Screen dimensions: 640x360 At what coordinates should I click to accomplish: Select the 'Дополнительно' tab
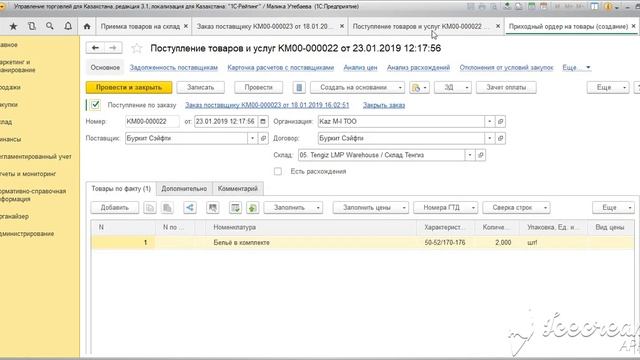click(x=184, y=189)
